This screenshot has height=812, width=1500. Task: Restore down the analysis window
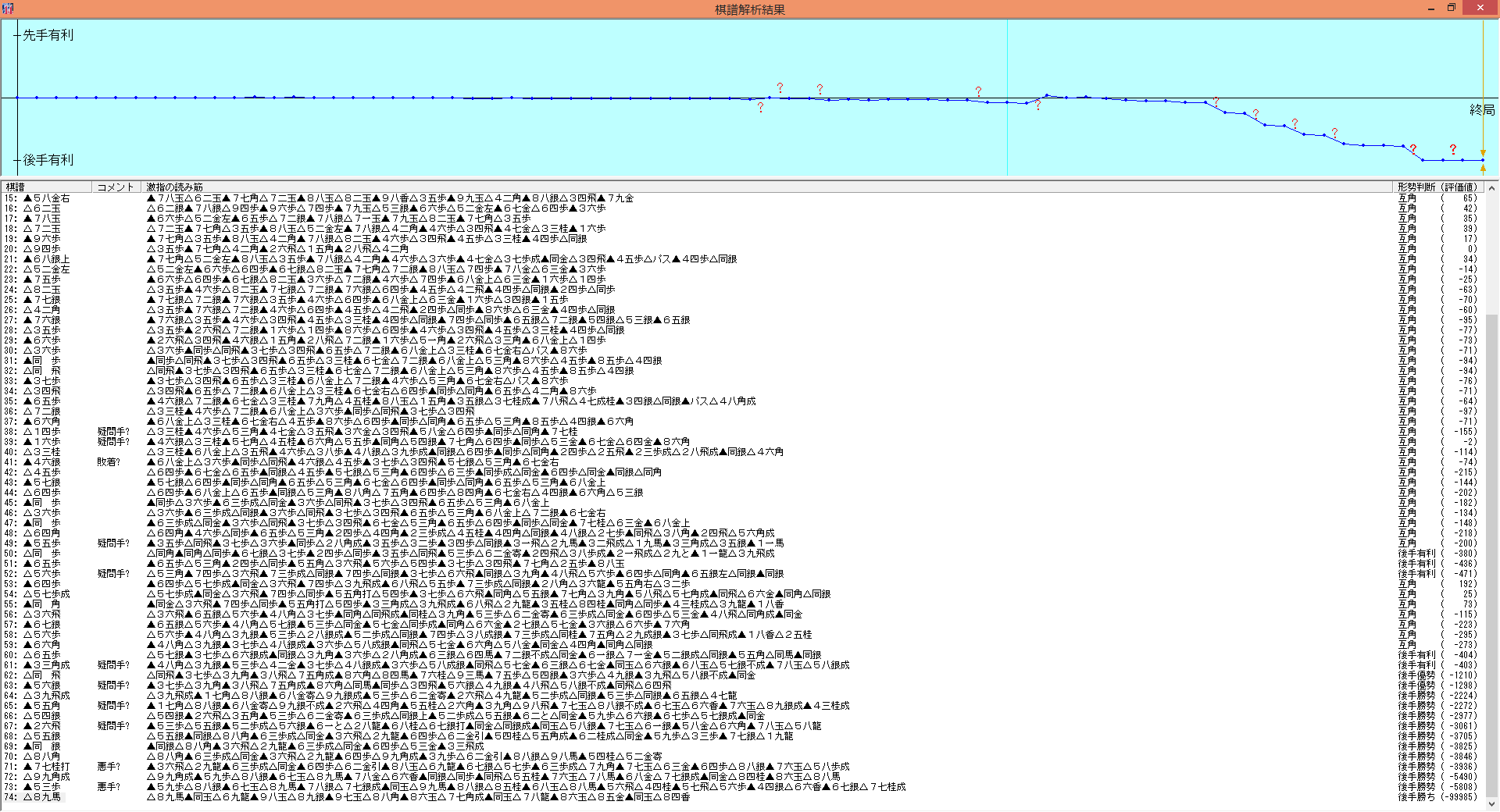tap(1451, 9)
